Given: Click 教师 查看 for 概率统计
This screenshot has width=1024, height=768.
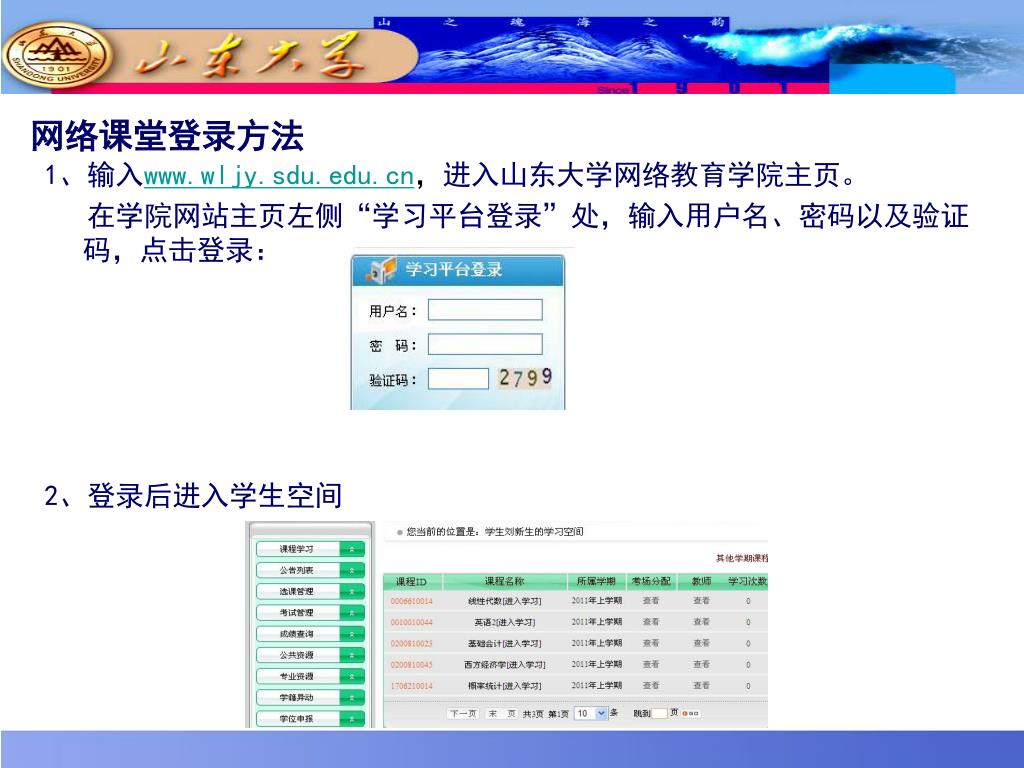Looking at the screenshot, I should click(701, 685).
